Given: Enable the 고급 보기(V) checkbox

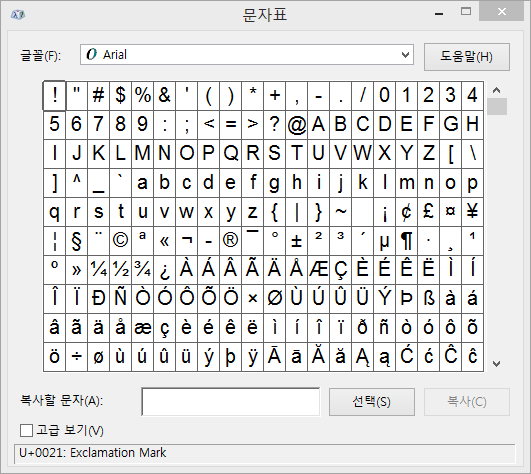Looking at the screenshot, I should coord(26,431).
